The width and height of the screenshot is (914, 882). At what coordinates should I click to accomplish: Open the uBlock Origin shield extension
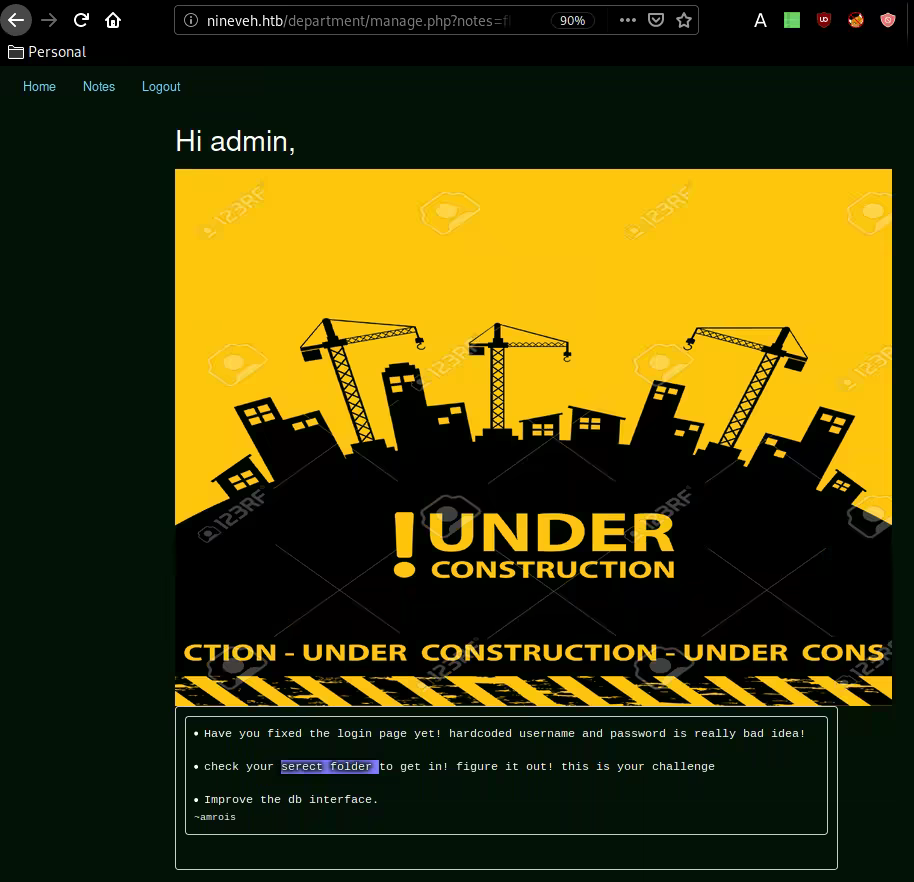pos(824,20)
